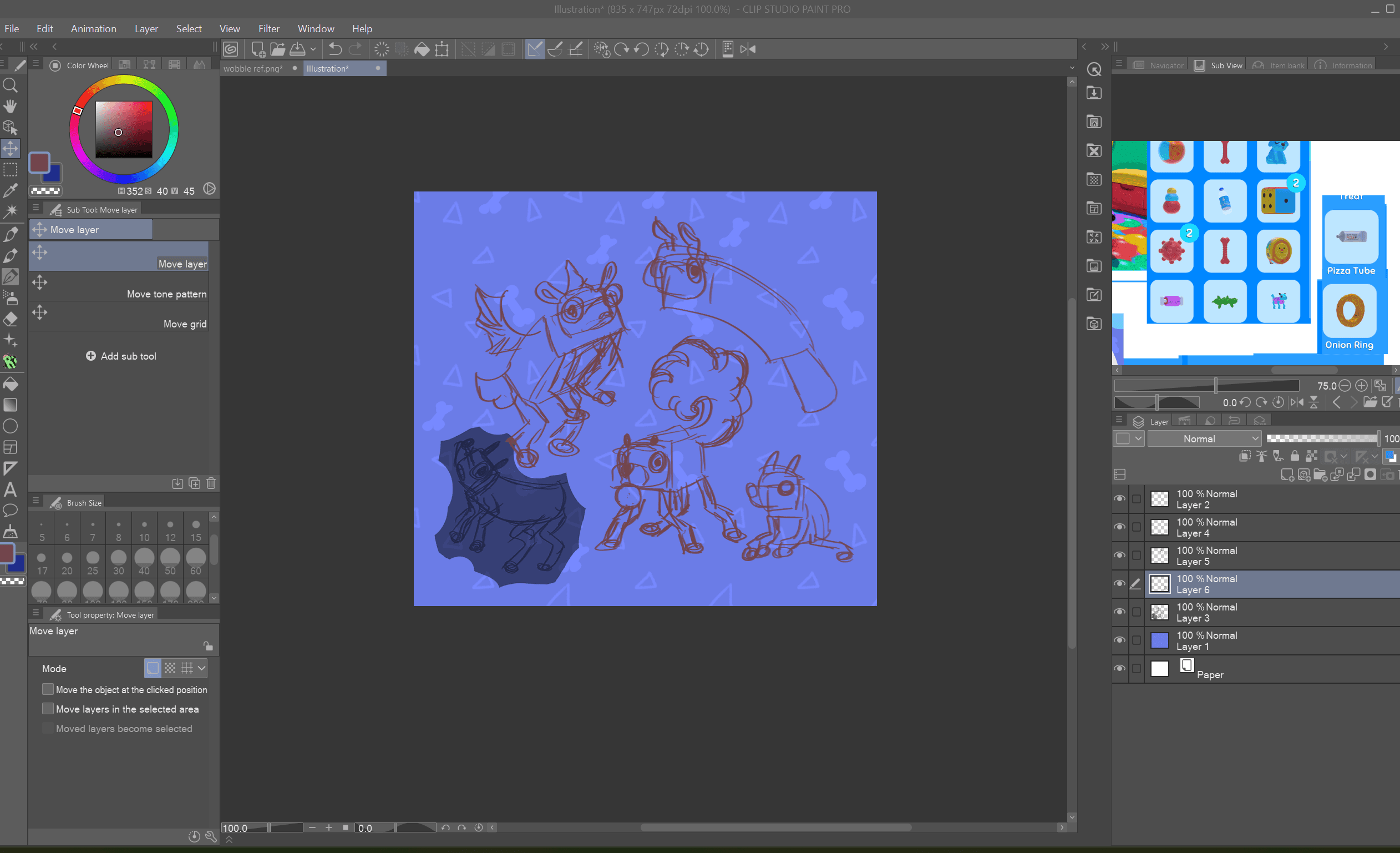Select the Eyedropper tool
The height and width of the screenshot is (853, 1400).
[x=10, y=190]
